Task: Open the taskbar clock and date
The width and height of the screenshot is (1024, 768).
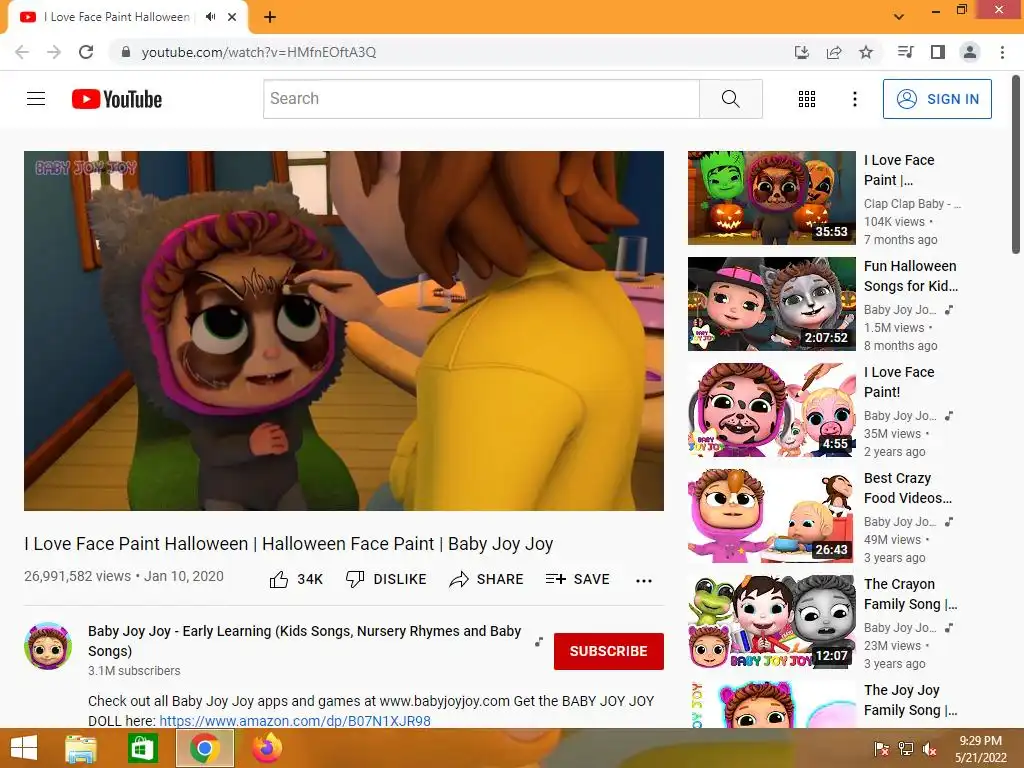Action: click(x=981, y=749)
